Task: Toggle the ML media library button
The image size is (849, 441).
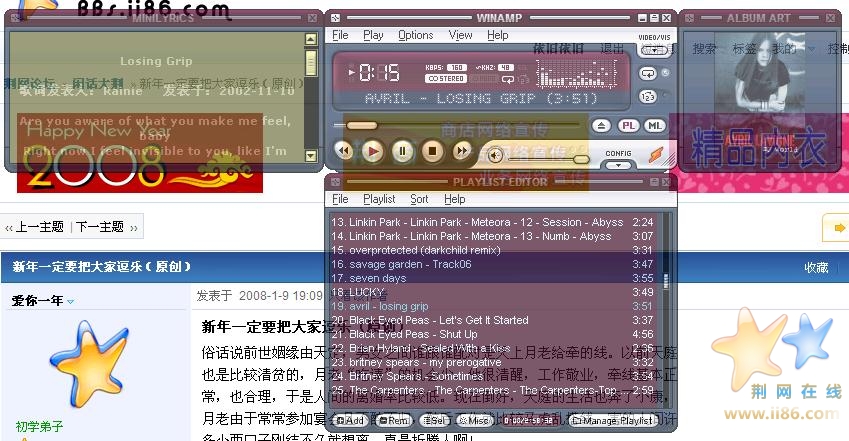Action: (653, 126)
